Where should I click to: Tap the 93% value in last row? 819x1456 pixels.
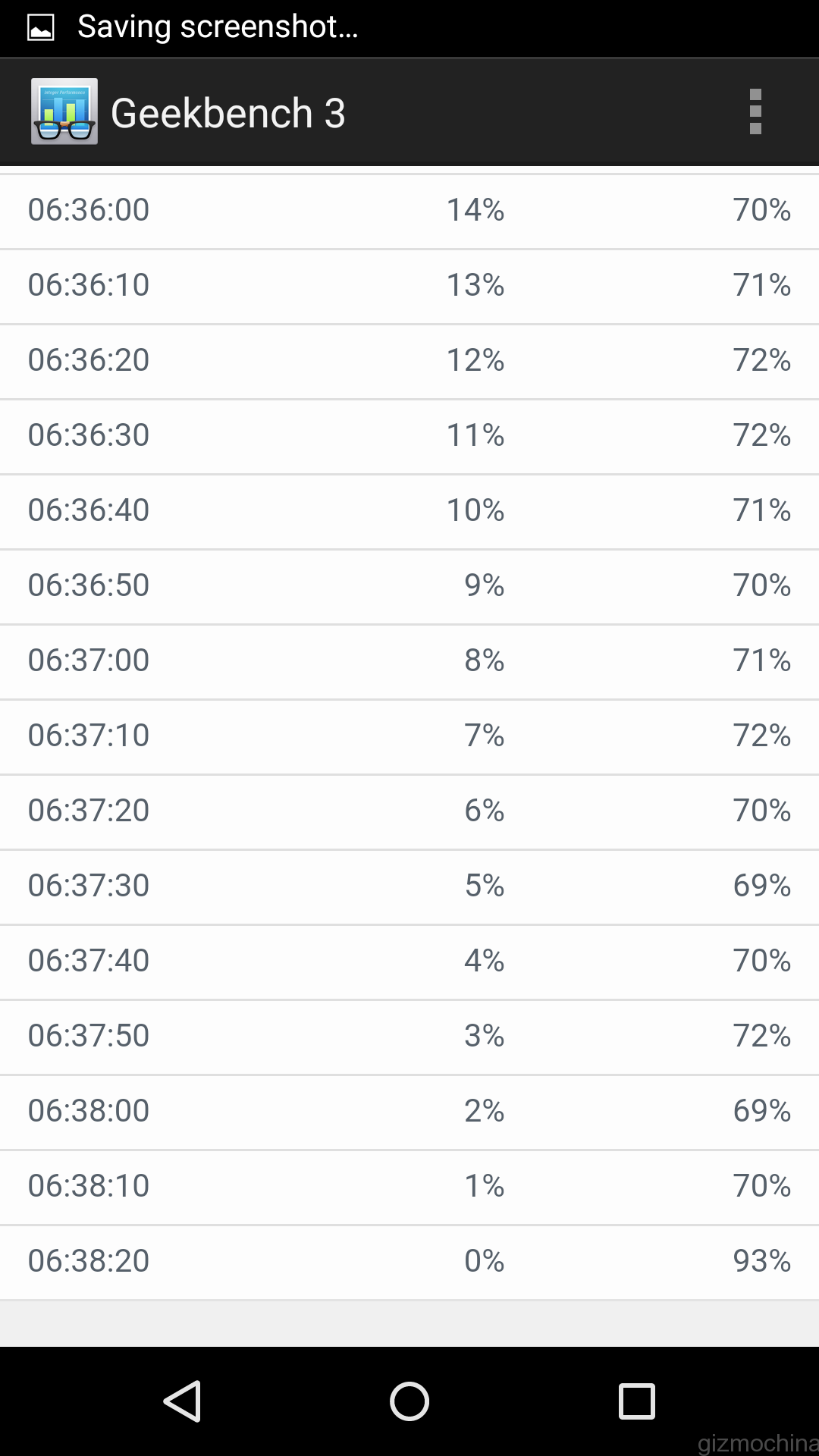point(761,1261)
